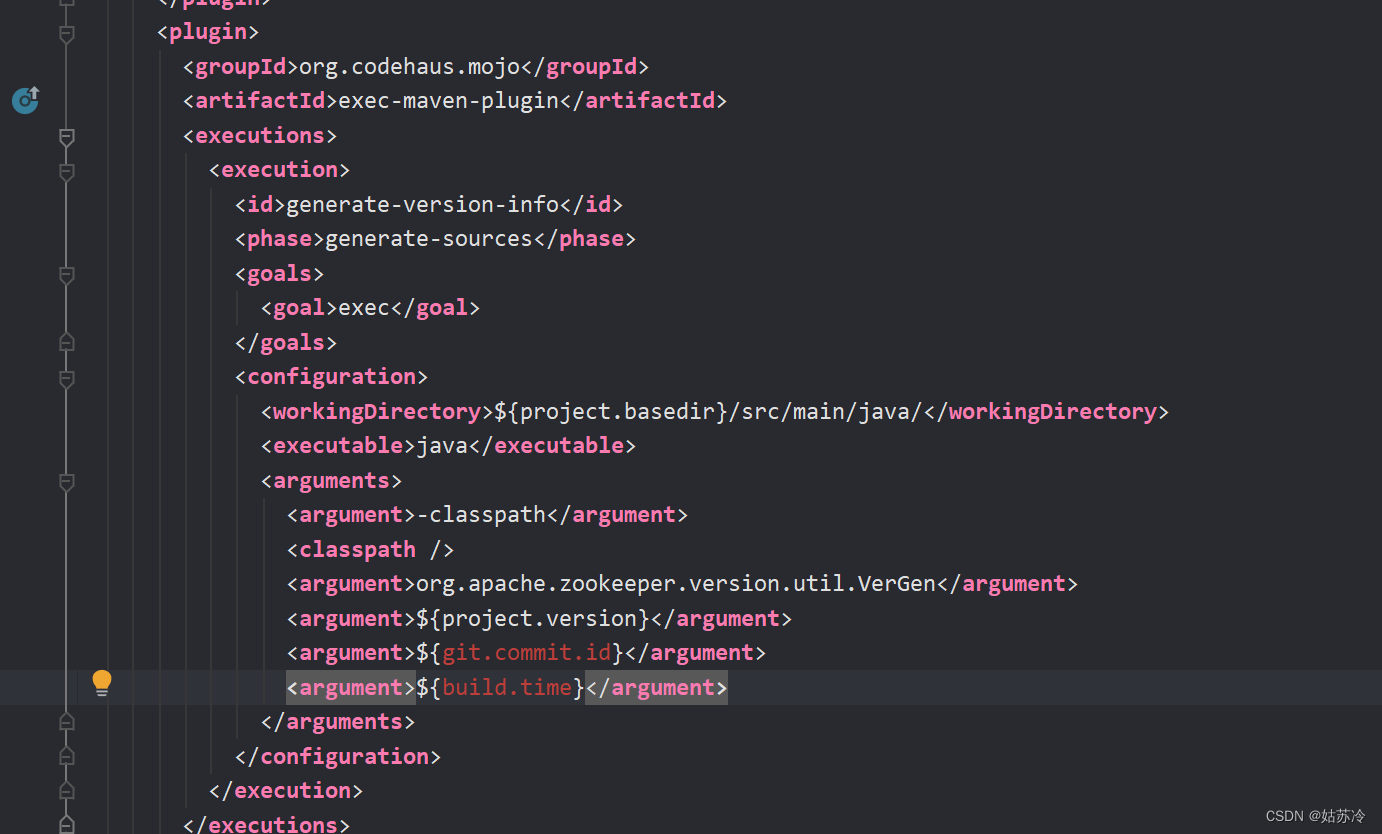Click the Maven reload project icon

(x=24, y=100)
